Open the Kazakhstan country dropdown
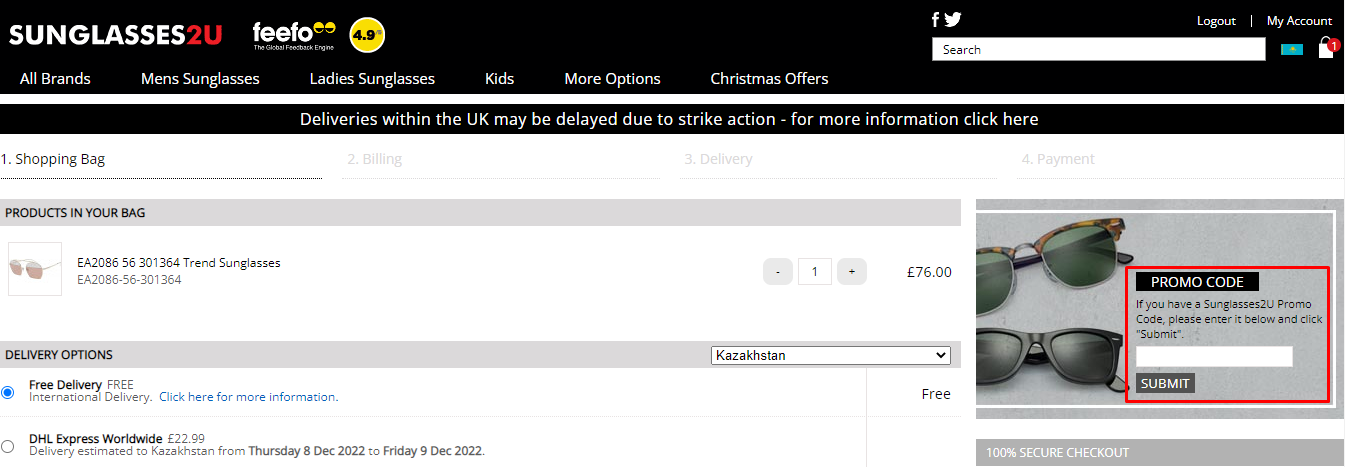The image size is (1345, 467). coord(830,355)
